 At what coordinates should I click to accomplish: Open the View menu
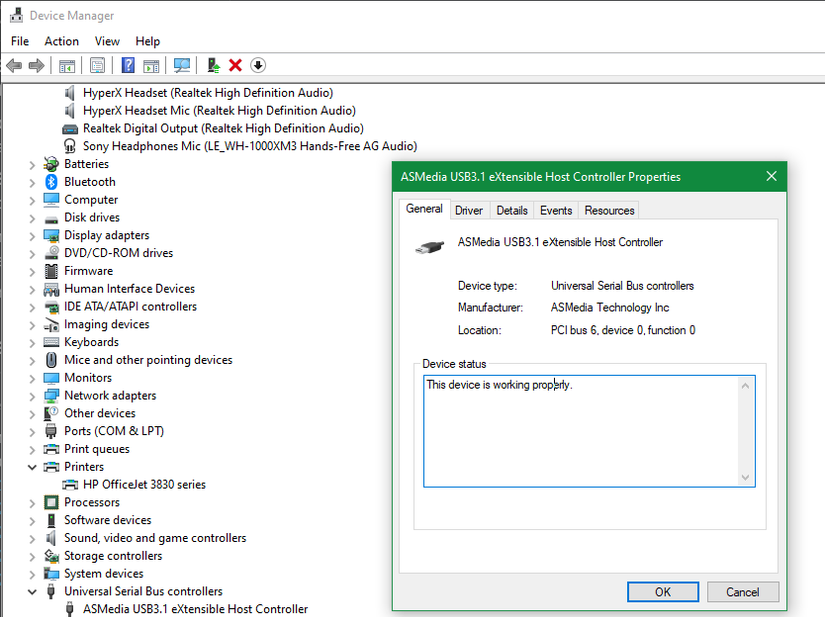(106, 41)
